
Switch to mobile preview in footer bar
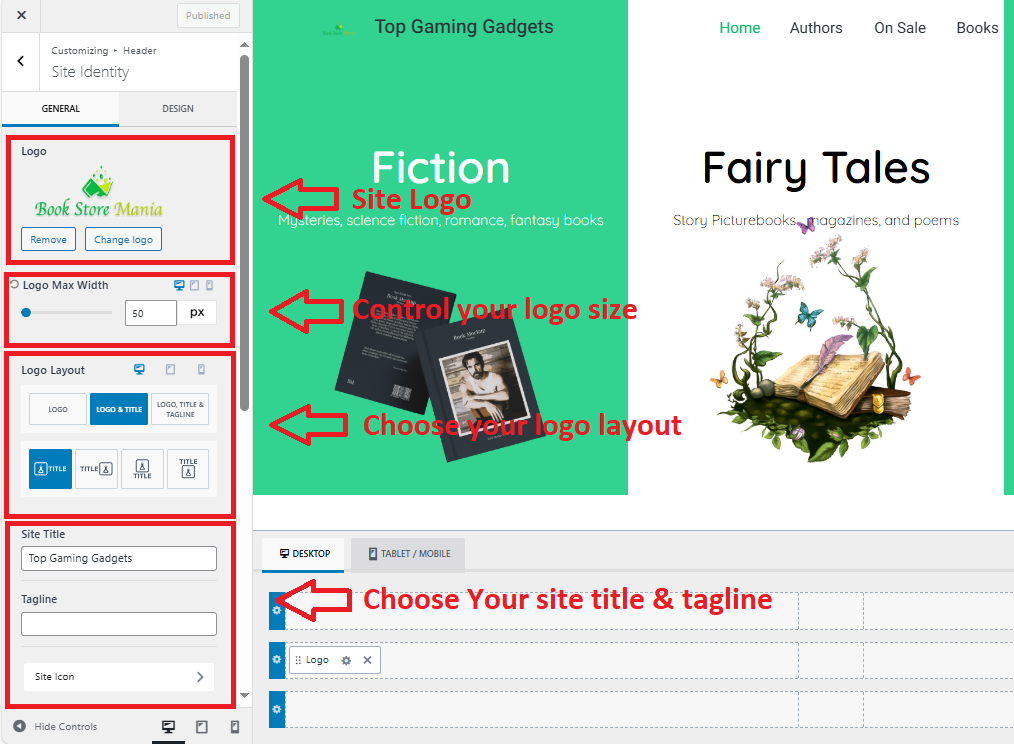click(235, 727)
